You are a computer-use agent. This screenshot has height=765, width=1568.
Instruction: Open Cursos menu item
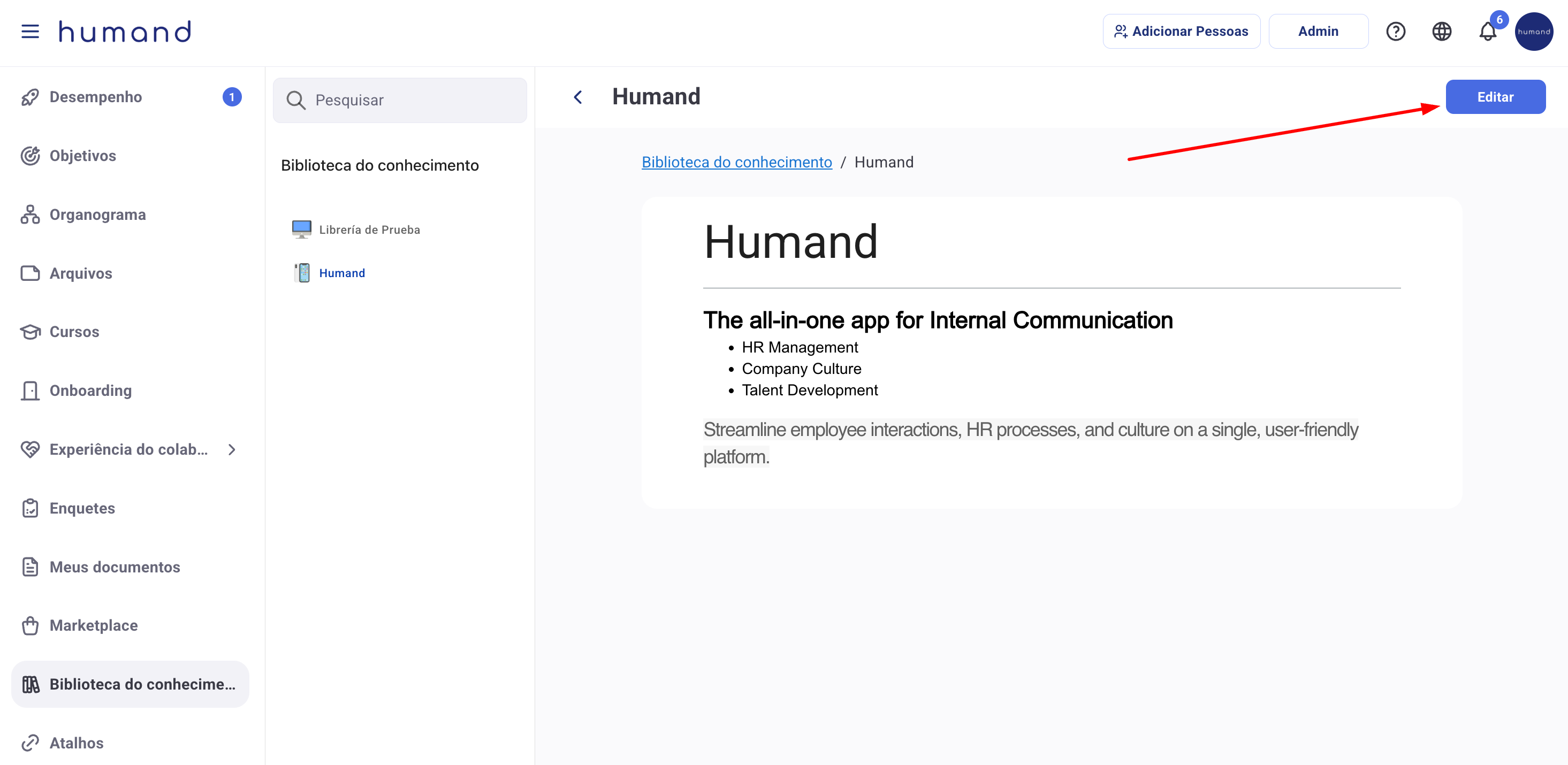(x=130, y=332)
